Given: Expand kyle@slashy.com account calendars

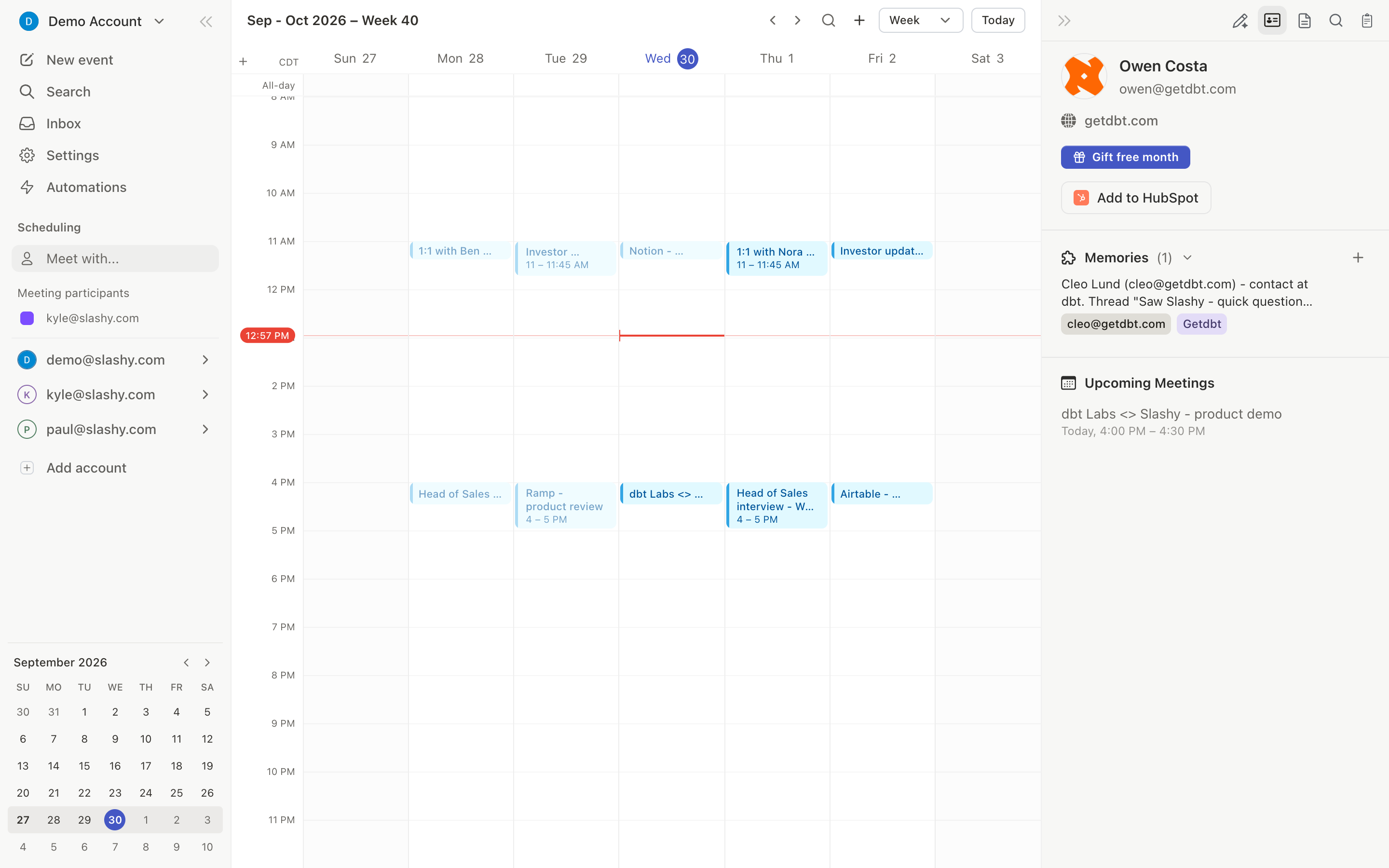Looking at the screenshot, I should 205,394.
